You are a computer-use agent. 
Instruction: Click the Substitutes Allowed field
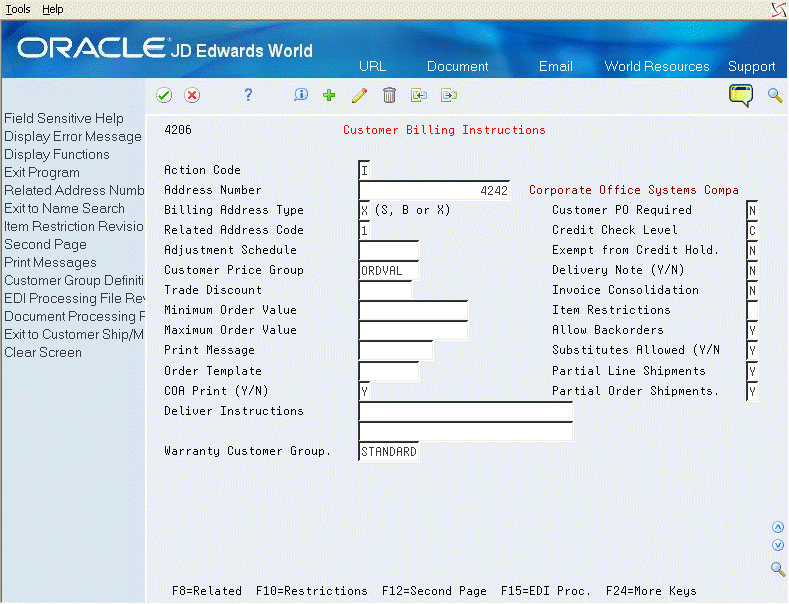coord(752,351)
